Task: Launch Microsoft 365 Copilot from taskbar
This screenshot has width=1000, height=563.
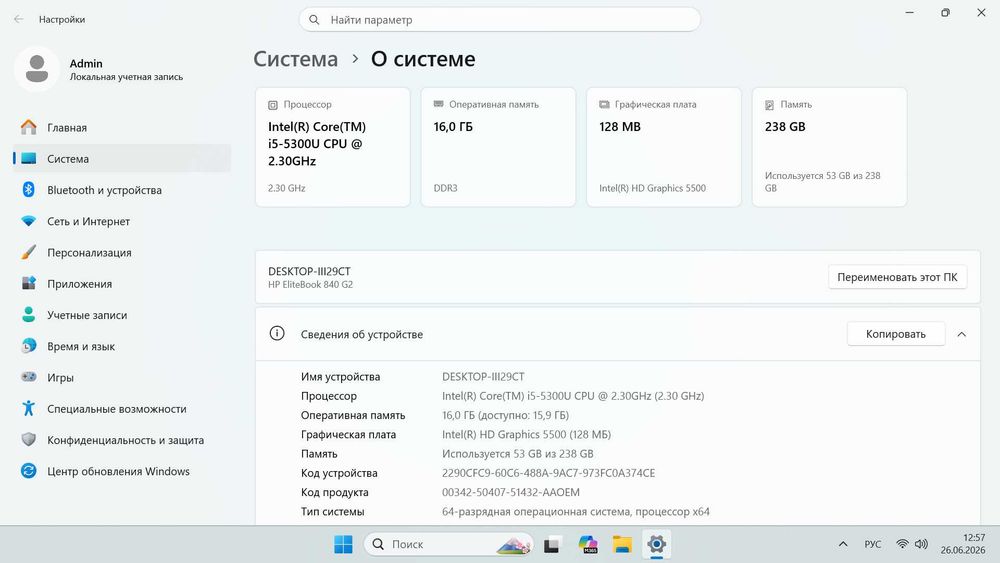Action: point(588,544)
